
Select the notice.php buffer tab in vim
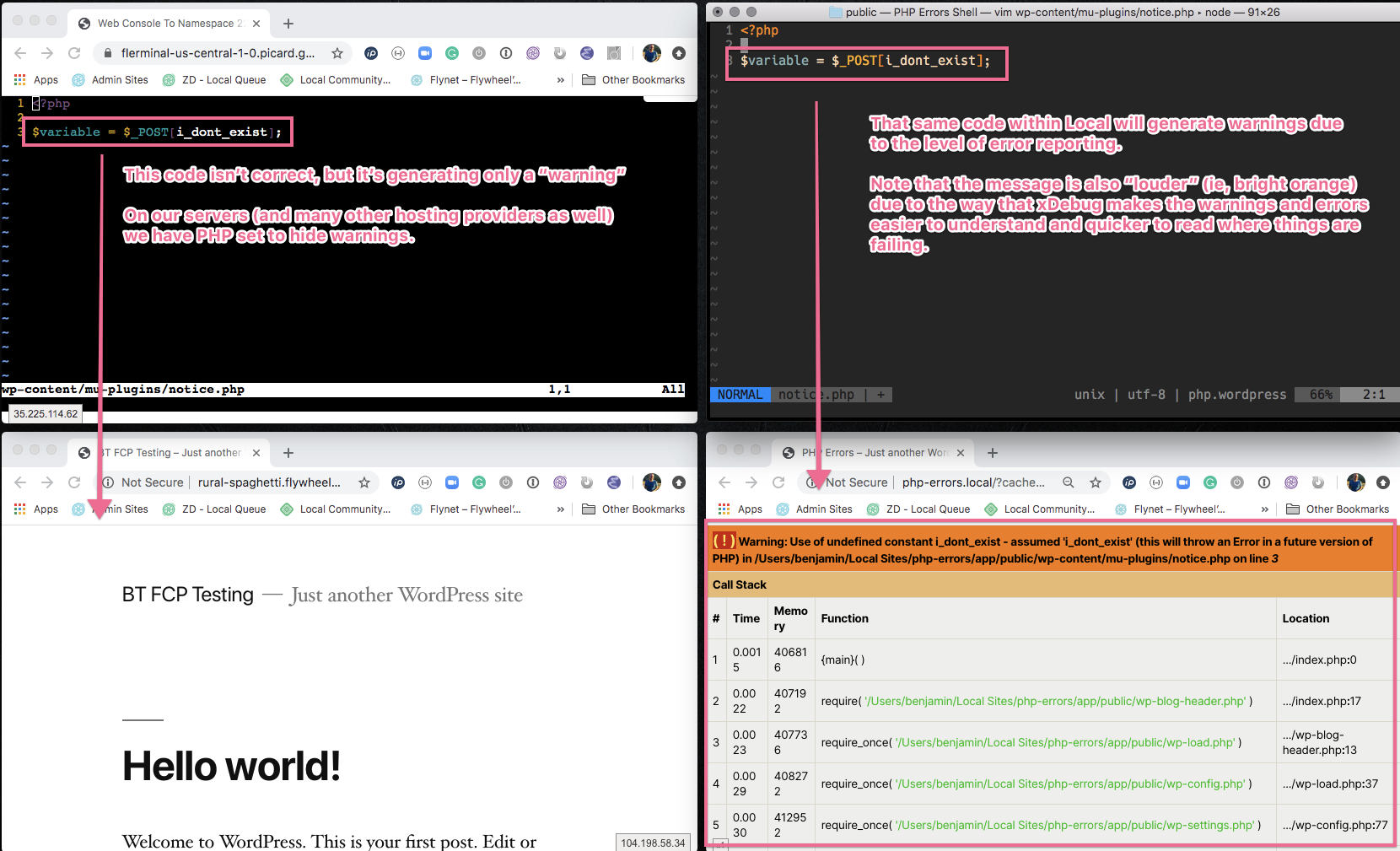[816, 395]
